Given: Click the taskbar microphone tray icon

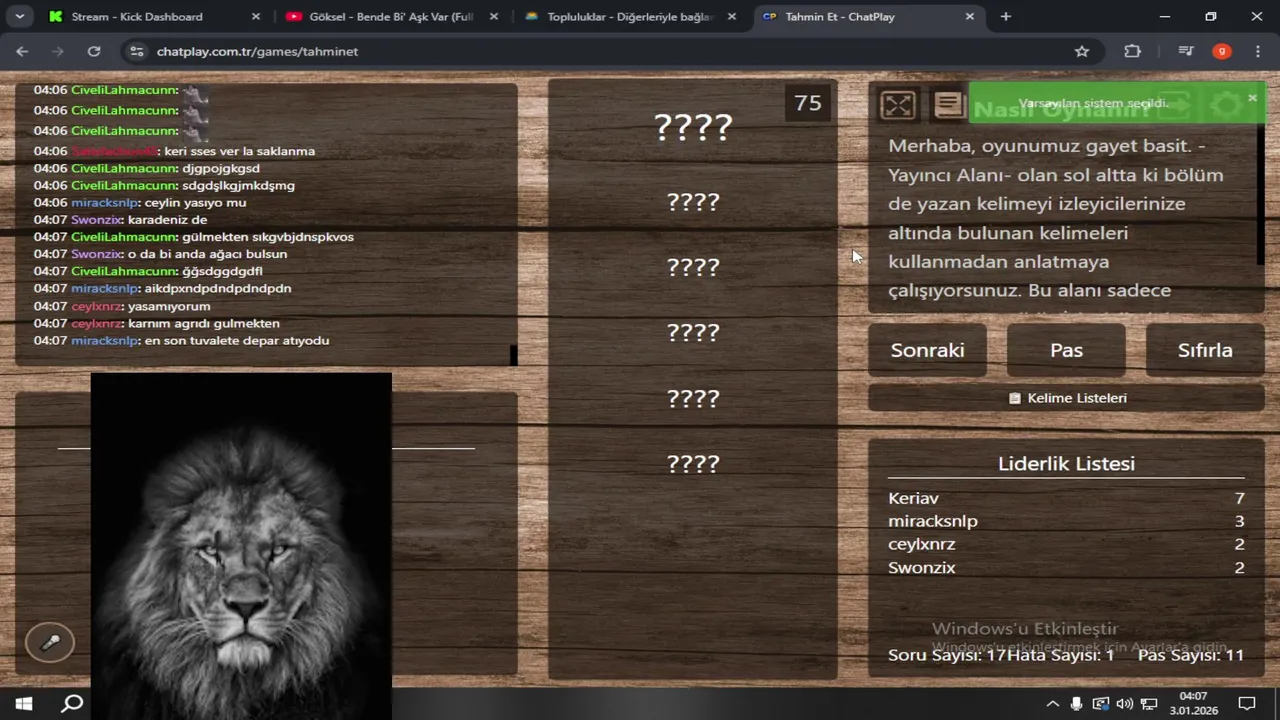Looking at the screenshot, I should click(1076, 703).
